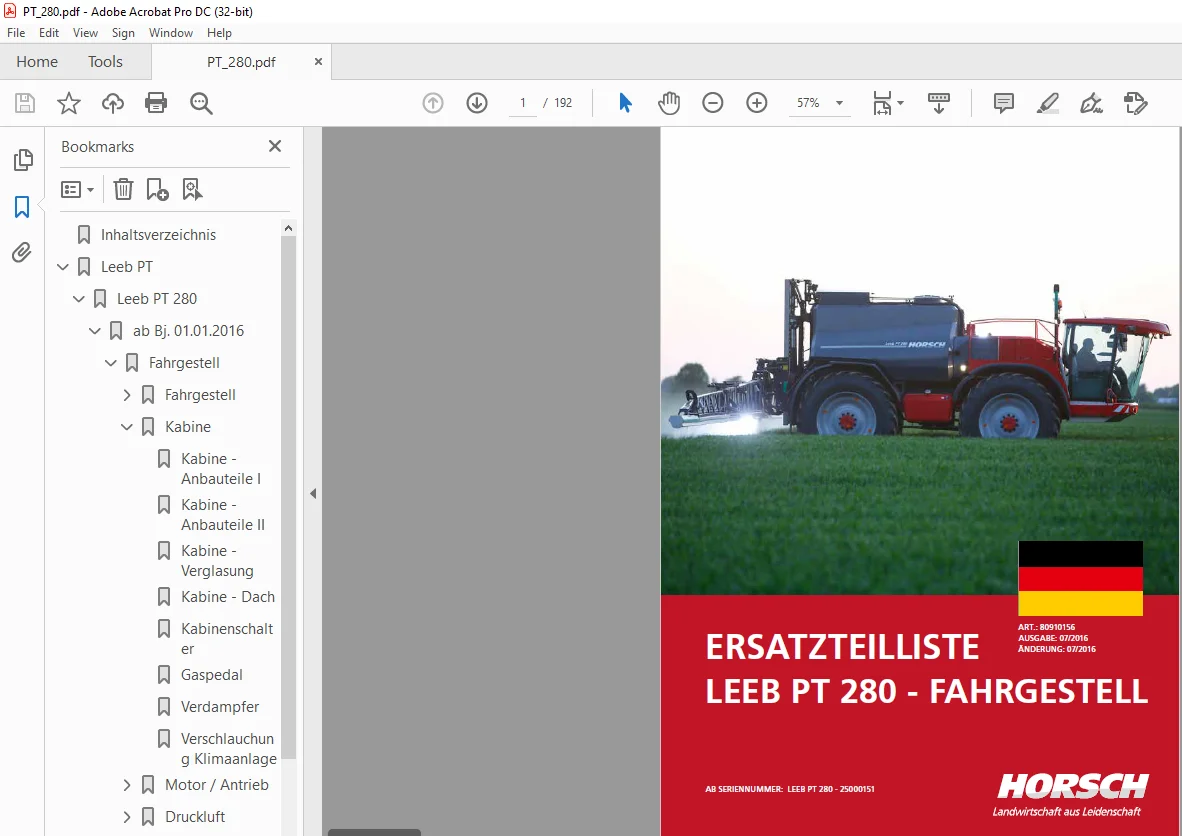Expand the Druckluft bookmark
The image size is (1182, 836).
pos(127,817)
